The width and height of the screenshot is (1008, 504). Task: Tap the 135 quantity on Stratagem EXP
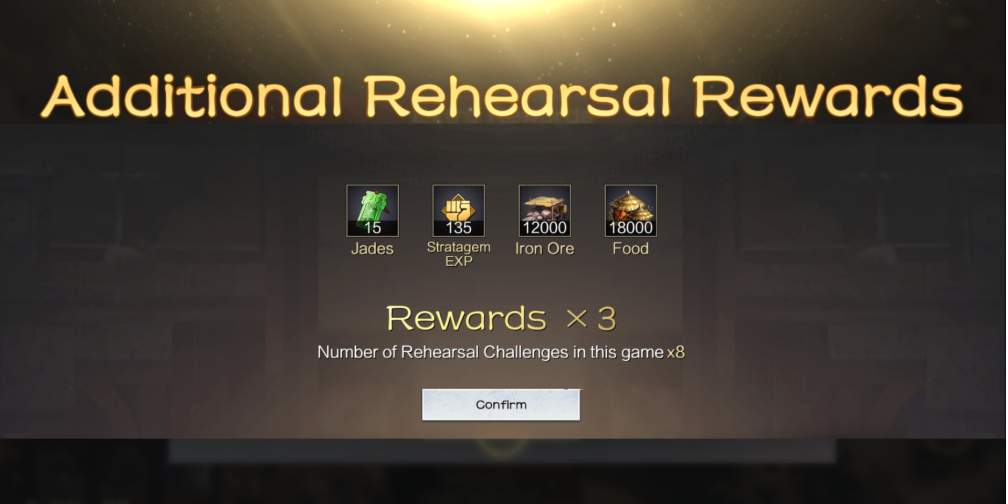[458, 228]
